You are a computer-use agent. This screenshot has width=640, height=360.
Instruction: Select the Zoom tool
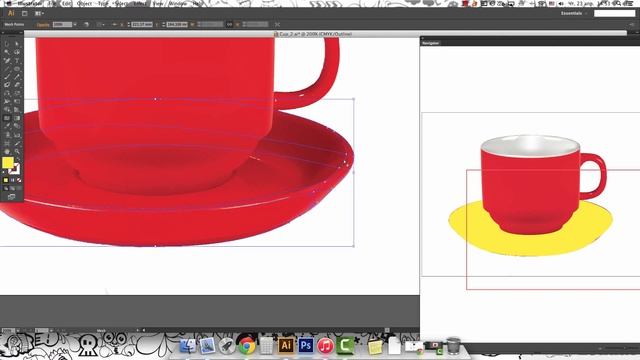pyautogui.click(x=17, y=151)
